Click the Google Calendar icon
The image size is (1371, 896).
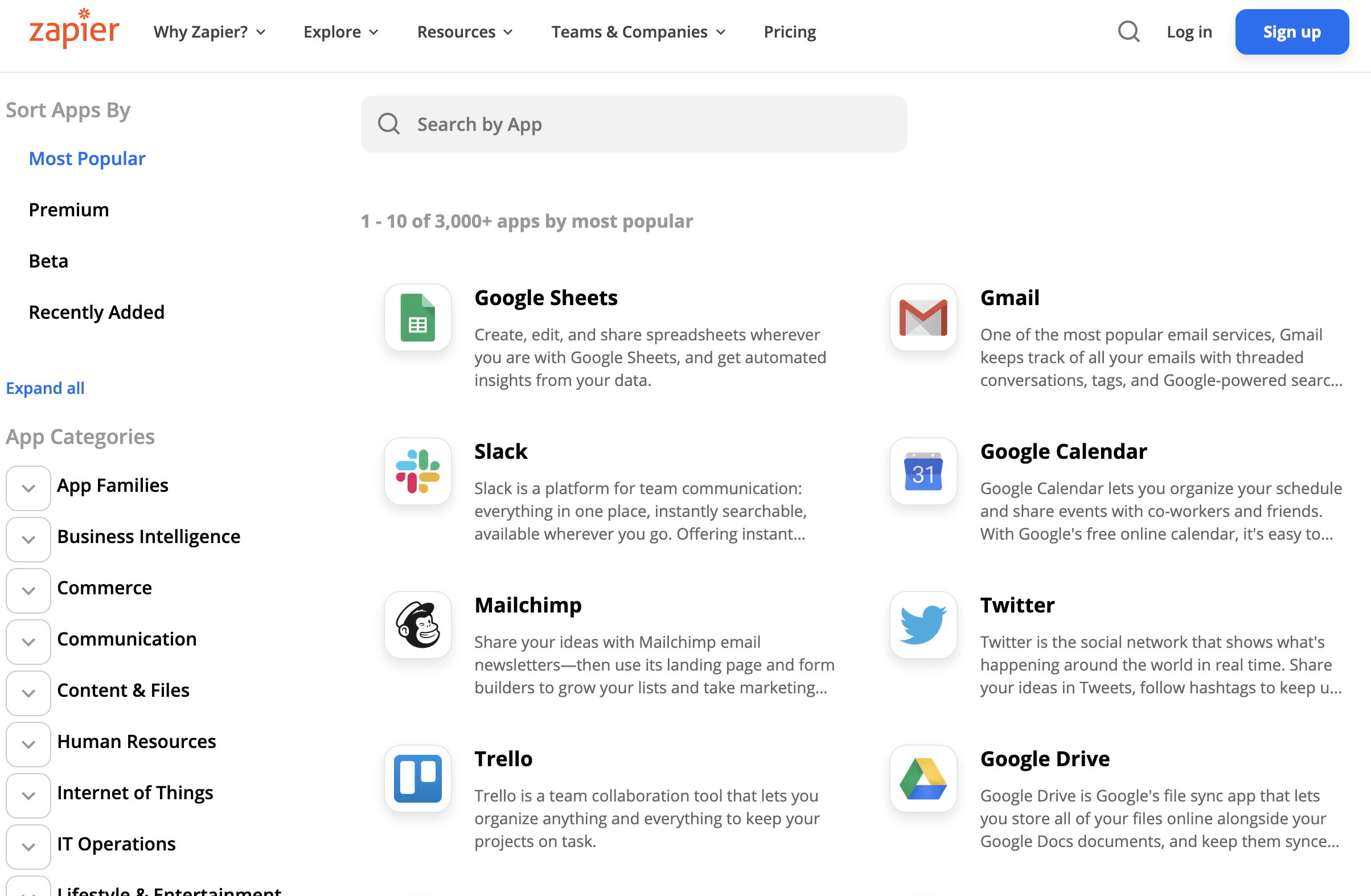(923, 471)
